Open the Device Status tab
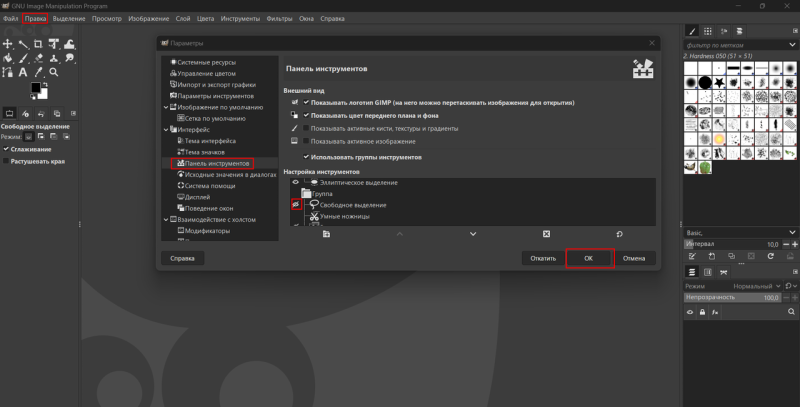The width and height of the screenshot is (800, 407). (26, 113)
